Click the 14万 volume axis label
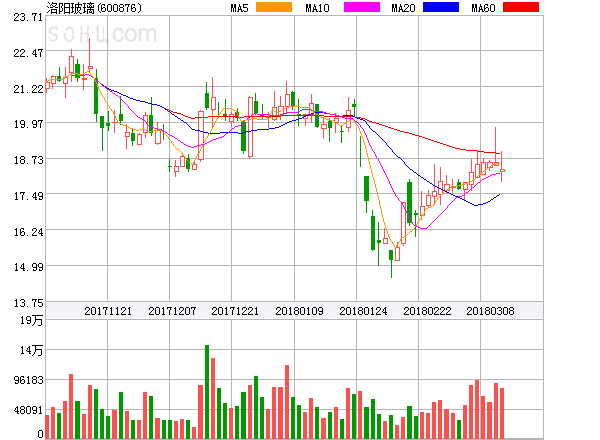 pyautogui.click(x=31, y=350)
